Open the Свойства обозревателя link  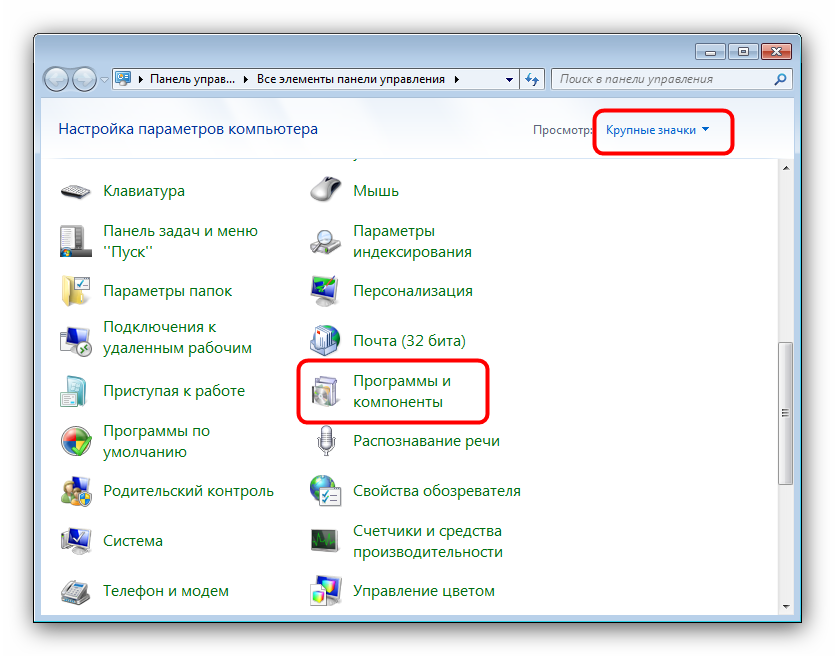point(437,491)
